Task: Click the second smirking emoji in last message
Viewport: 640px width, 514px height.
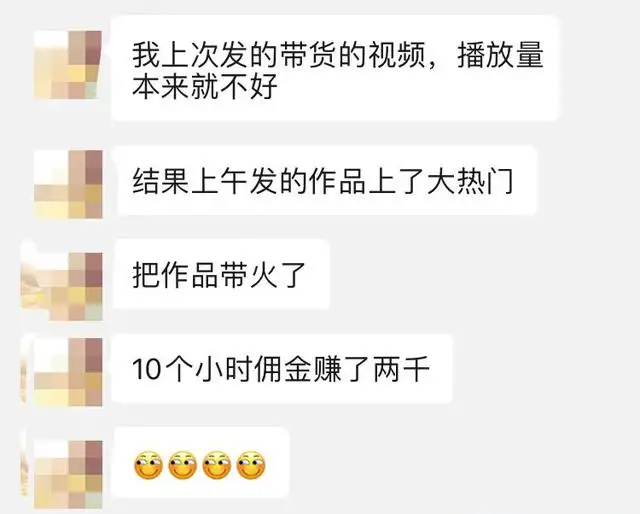Action: (183, 465)
